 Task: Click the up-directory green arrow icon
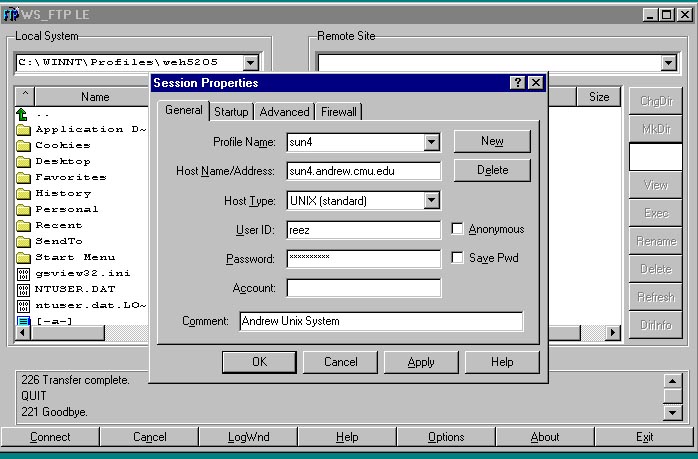click(x=22, y=114)
